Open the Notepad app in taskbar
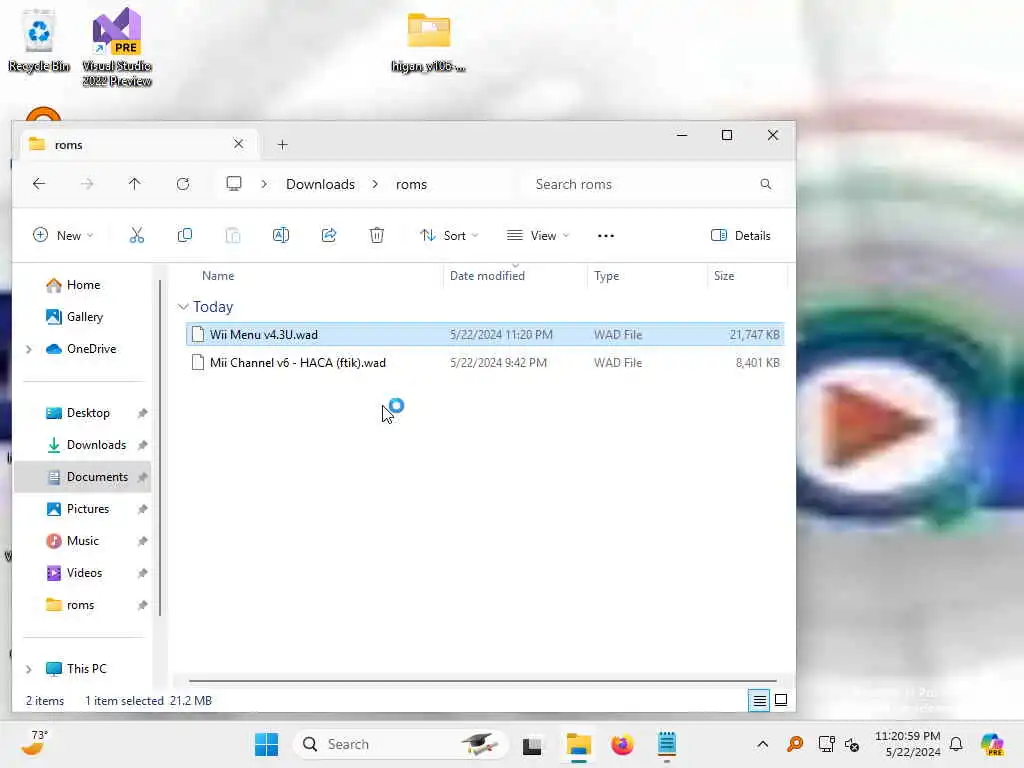Screen dimensions: 1024x768 point(667,744)
